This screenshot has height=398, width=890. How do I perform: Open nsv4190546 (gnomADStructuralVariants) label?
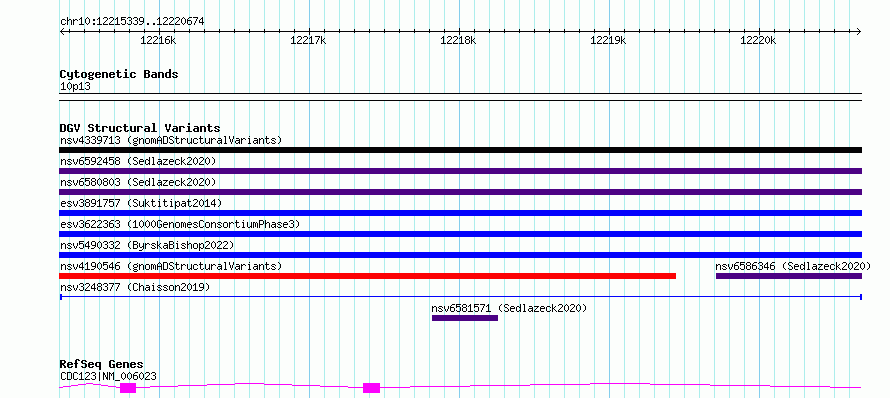point(171,266)
